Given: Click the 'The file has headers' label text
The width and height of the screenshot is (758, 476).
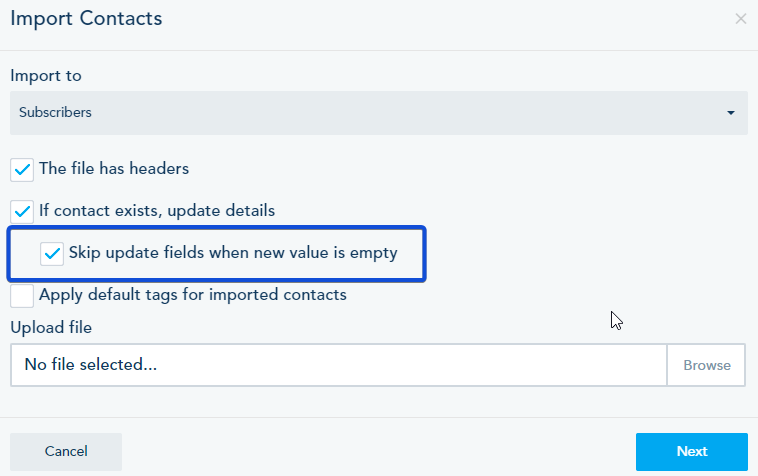Looking at the screenshot, I should point(114,169).
